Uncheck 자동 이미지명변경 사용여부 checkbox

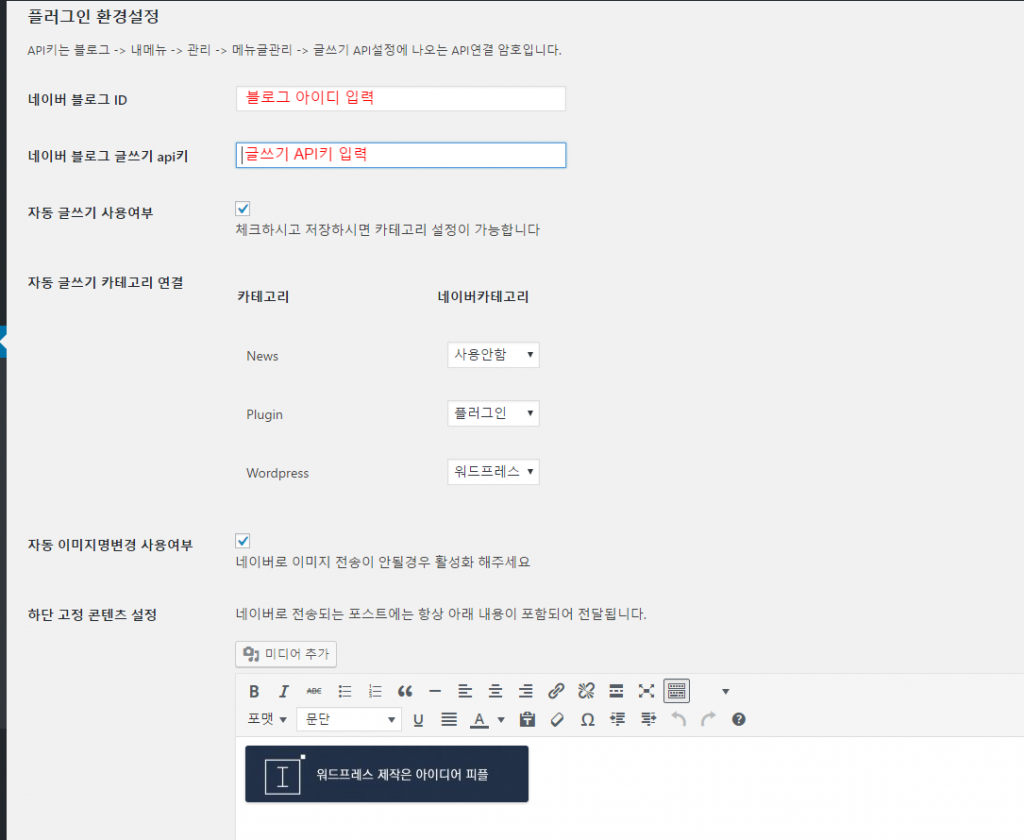point(242,541)
